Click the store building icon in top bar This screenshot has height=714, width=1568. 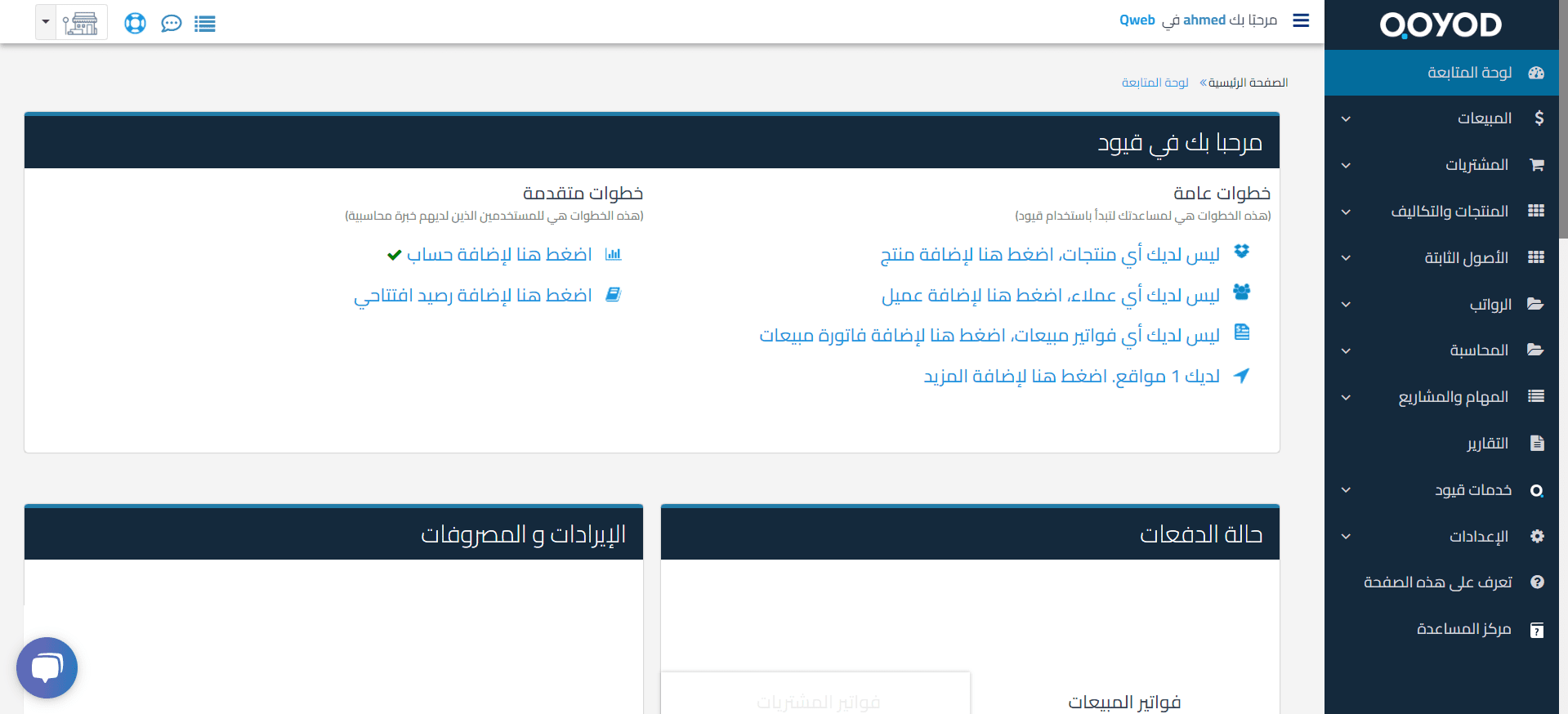click(81, 23)
